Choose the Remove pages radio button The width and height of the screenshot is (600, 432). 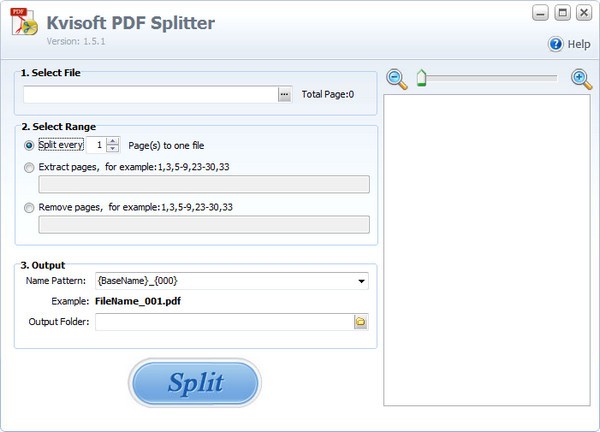(x=28, y=207)
